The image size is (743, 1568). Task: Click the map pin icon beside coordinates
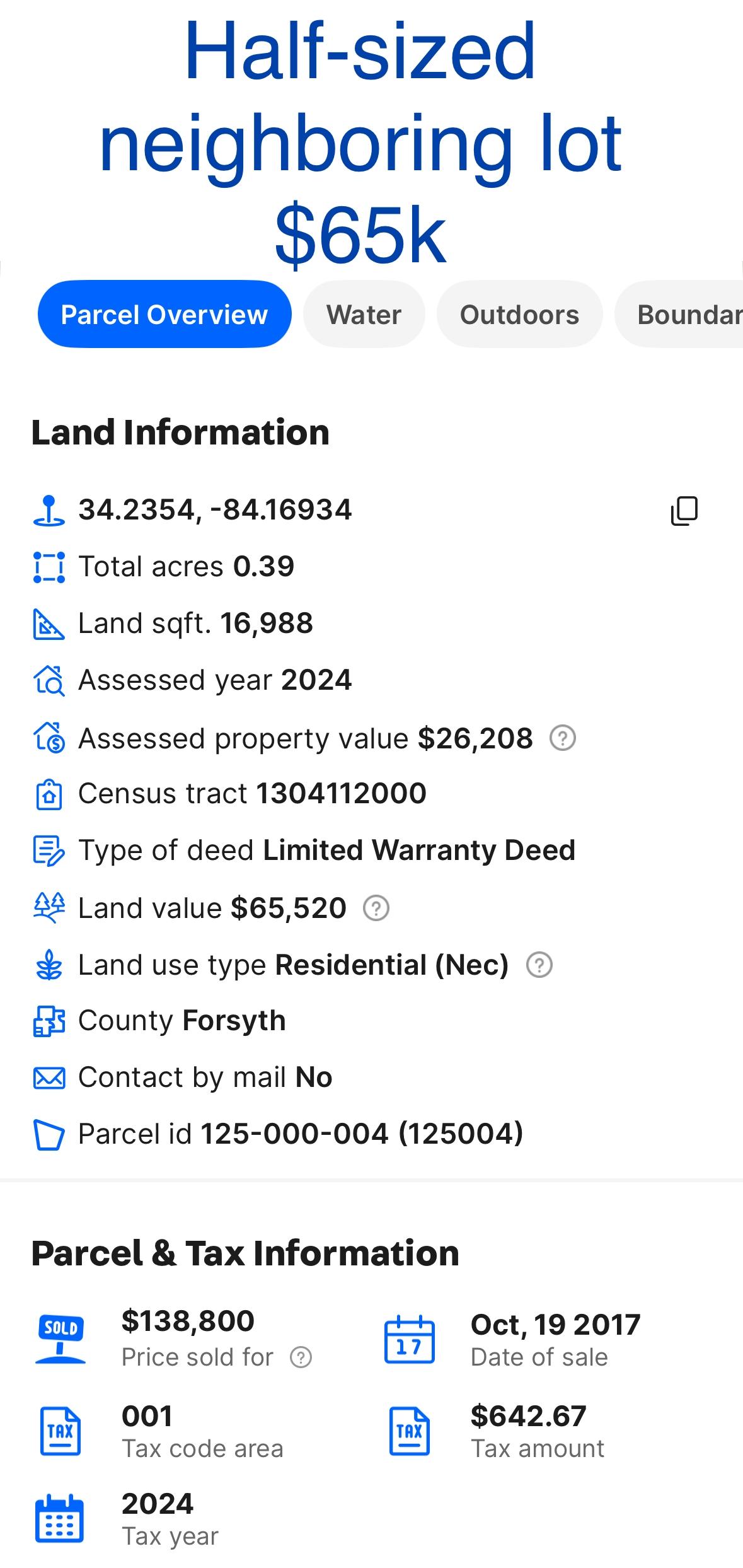[x=49, y=511]
